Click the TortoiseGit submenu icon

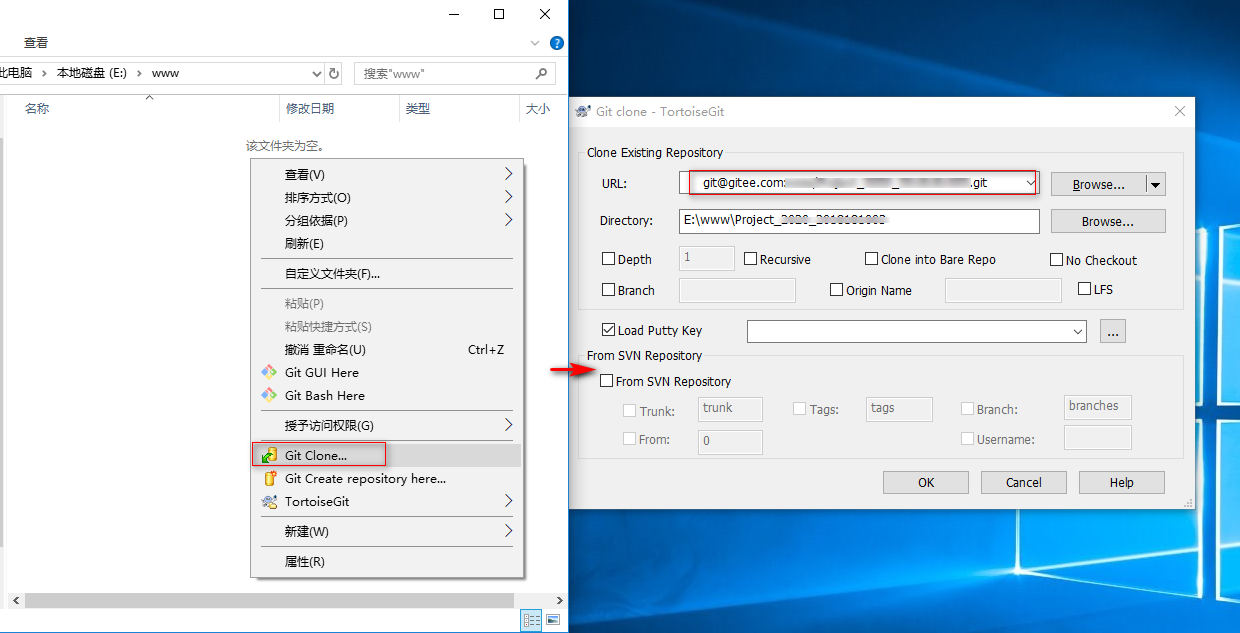pyautogui.click(x=269, y=501)
